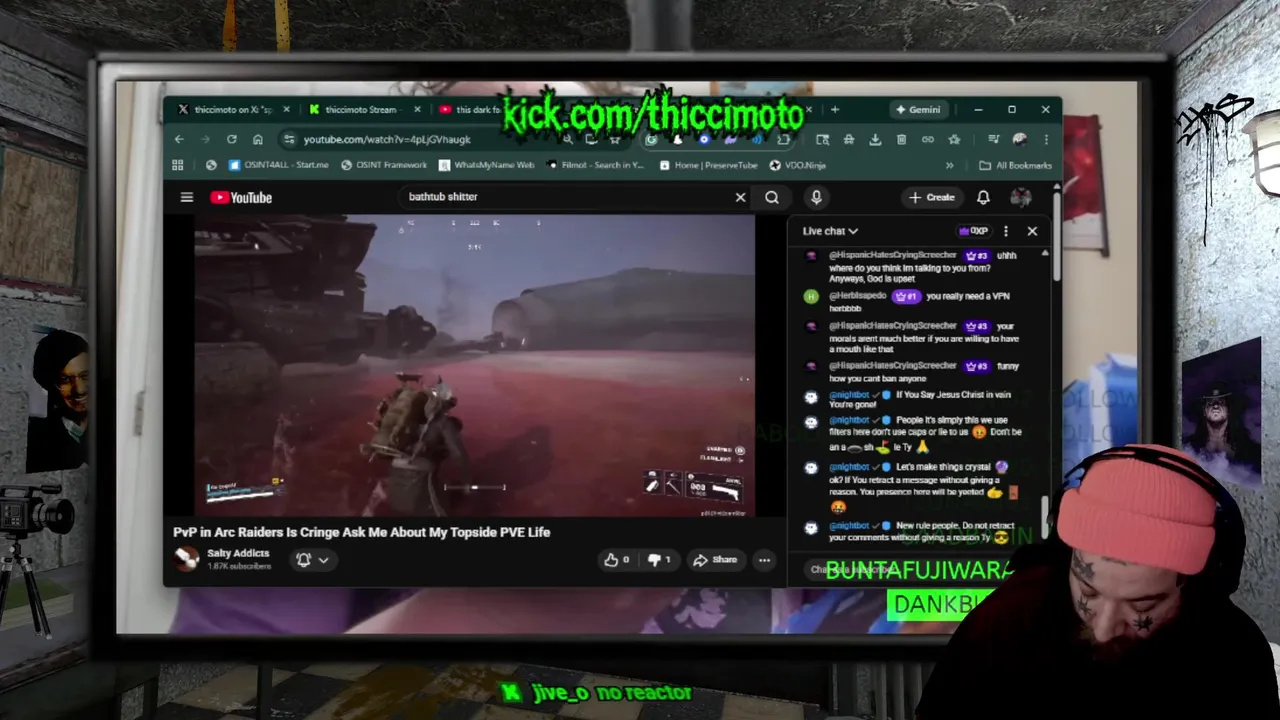
Task: Open the YouTube Create menu
Action: (932, 197)
